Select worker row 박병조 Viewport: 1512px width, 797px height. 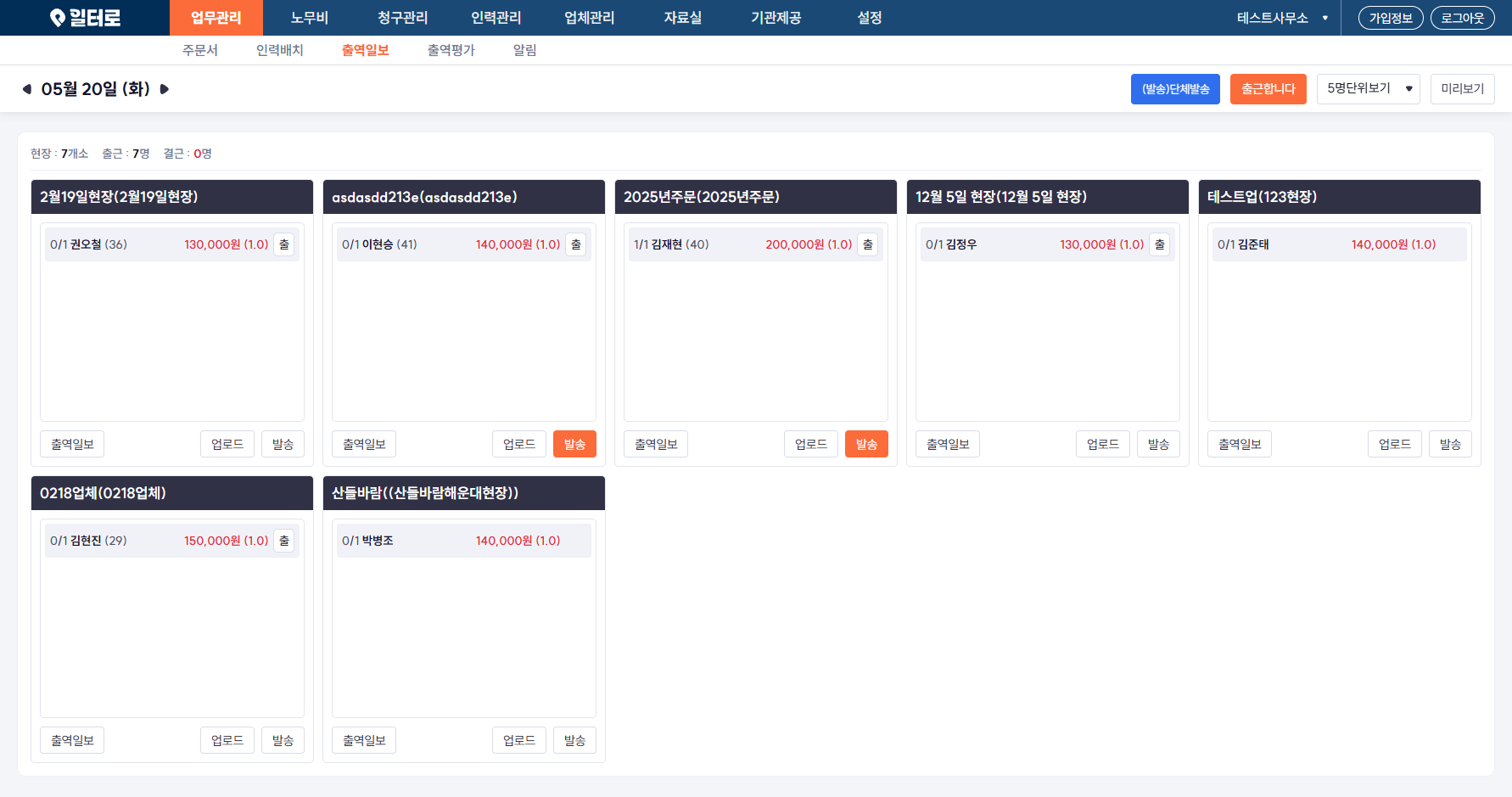point(464,541)
